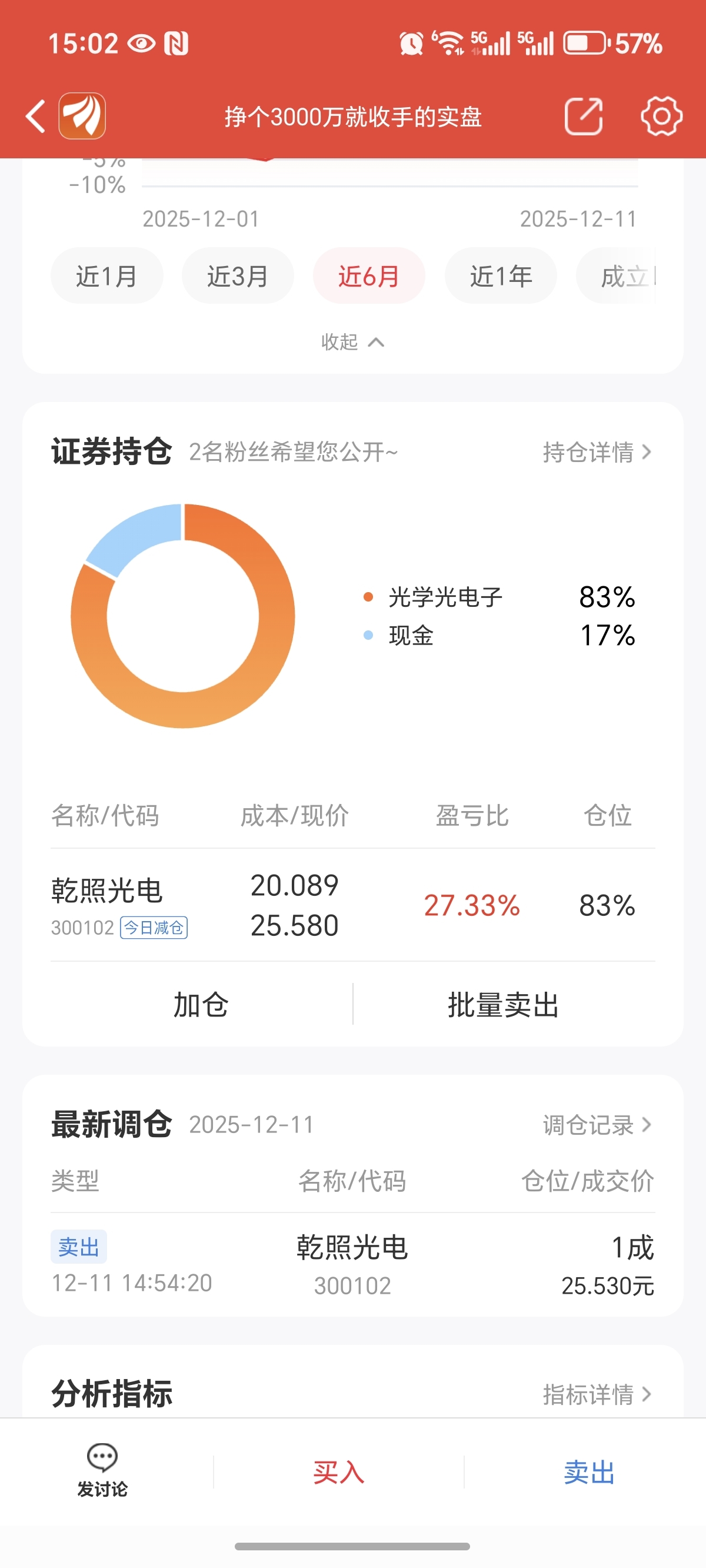The height and width of the screenshot is (1568, 706).
Task: Select the 近1年 time range
Action: point(500,275)
